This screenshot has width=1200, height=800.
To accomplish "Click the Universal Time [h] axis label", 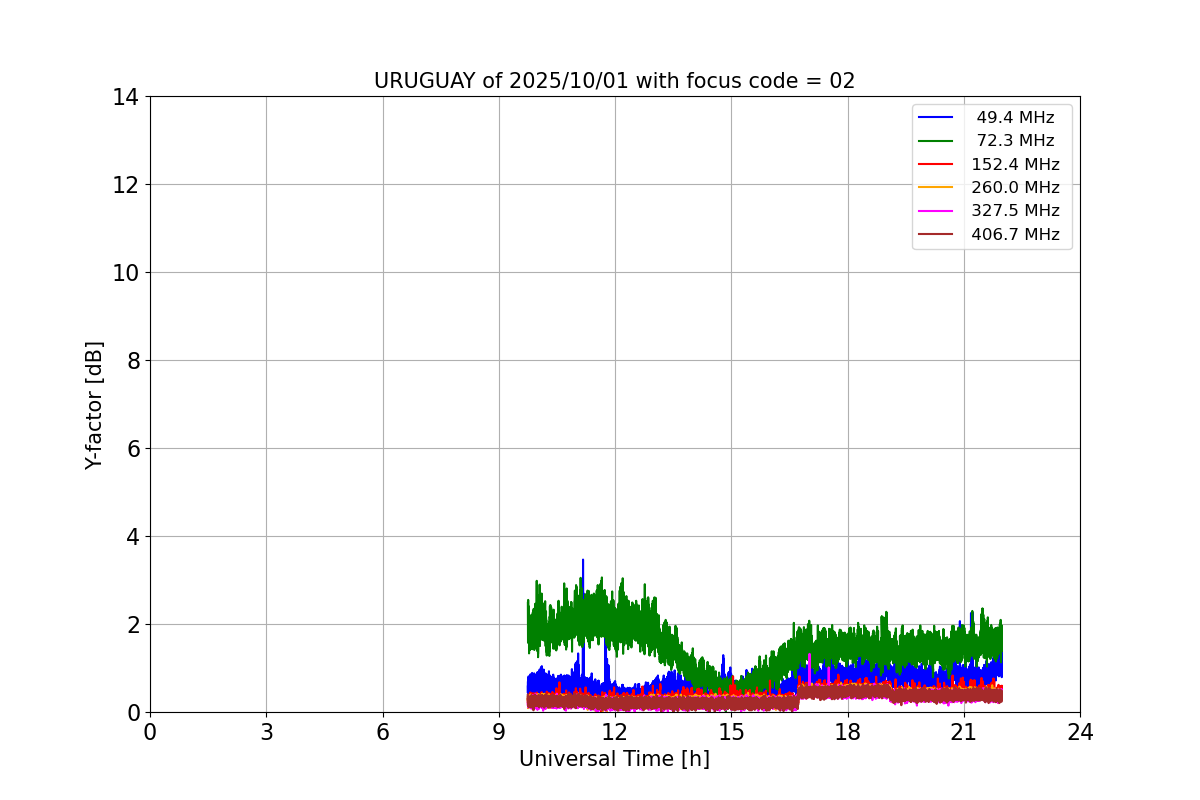I will click(614, 760).
